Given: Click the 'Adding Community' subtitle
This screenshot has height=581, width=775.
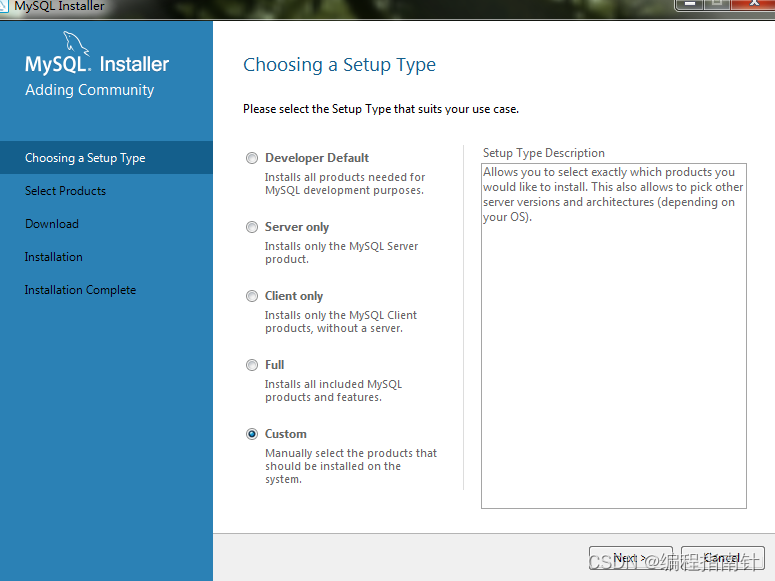Looking at the screenshot, I should (x=89, y=90).
